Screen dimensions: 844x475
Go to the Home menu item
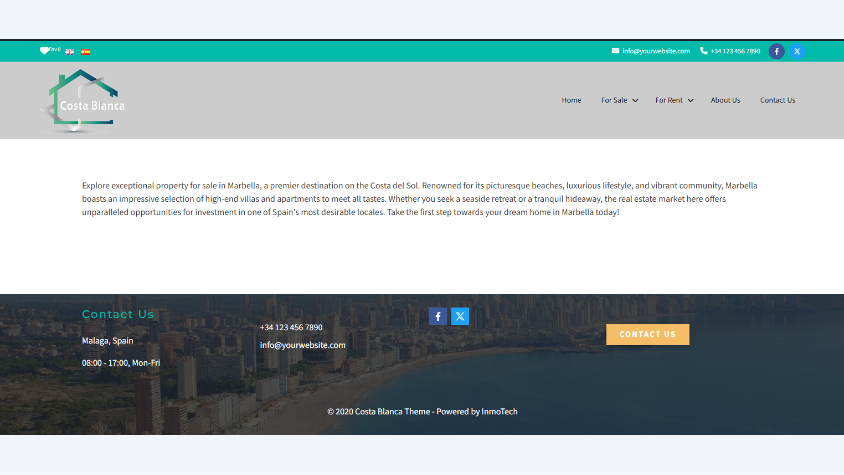tap(571, 100)
